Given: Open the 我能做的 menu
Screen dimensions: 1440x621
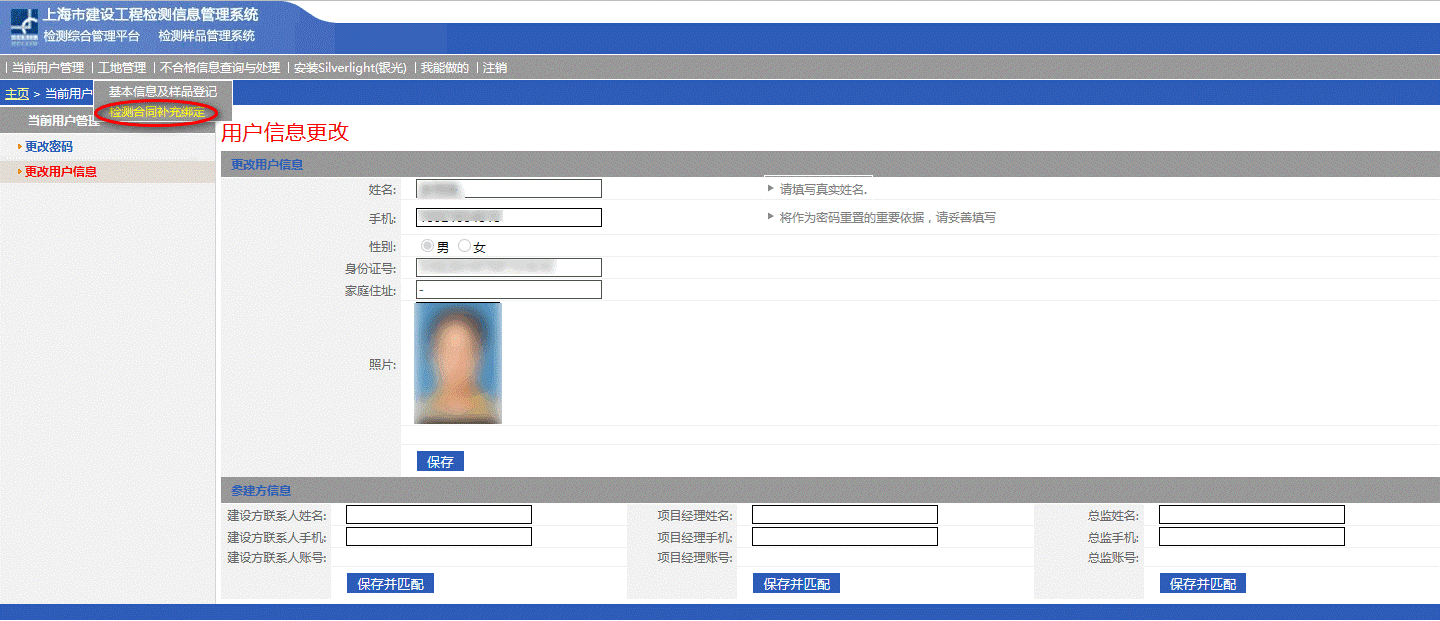Looking at the screenshot, I should (x=445, y=68).
